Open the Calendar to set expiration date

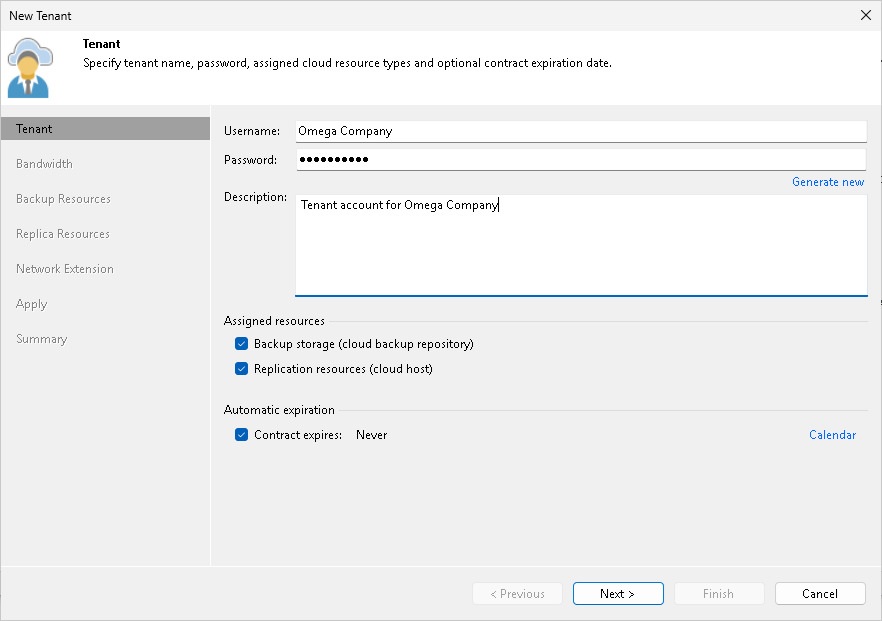tap(832, 434)
